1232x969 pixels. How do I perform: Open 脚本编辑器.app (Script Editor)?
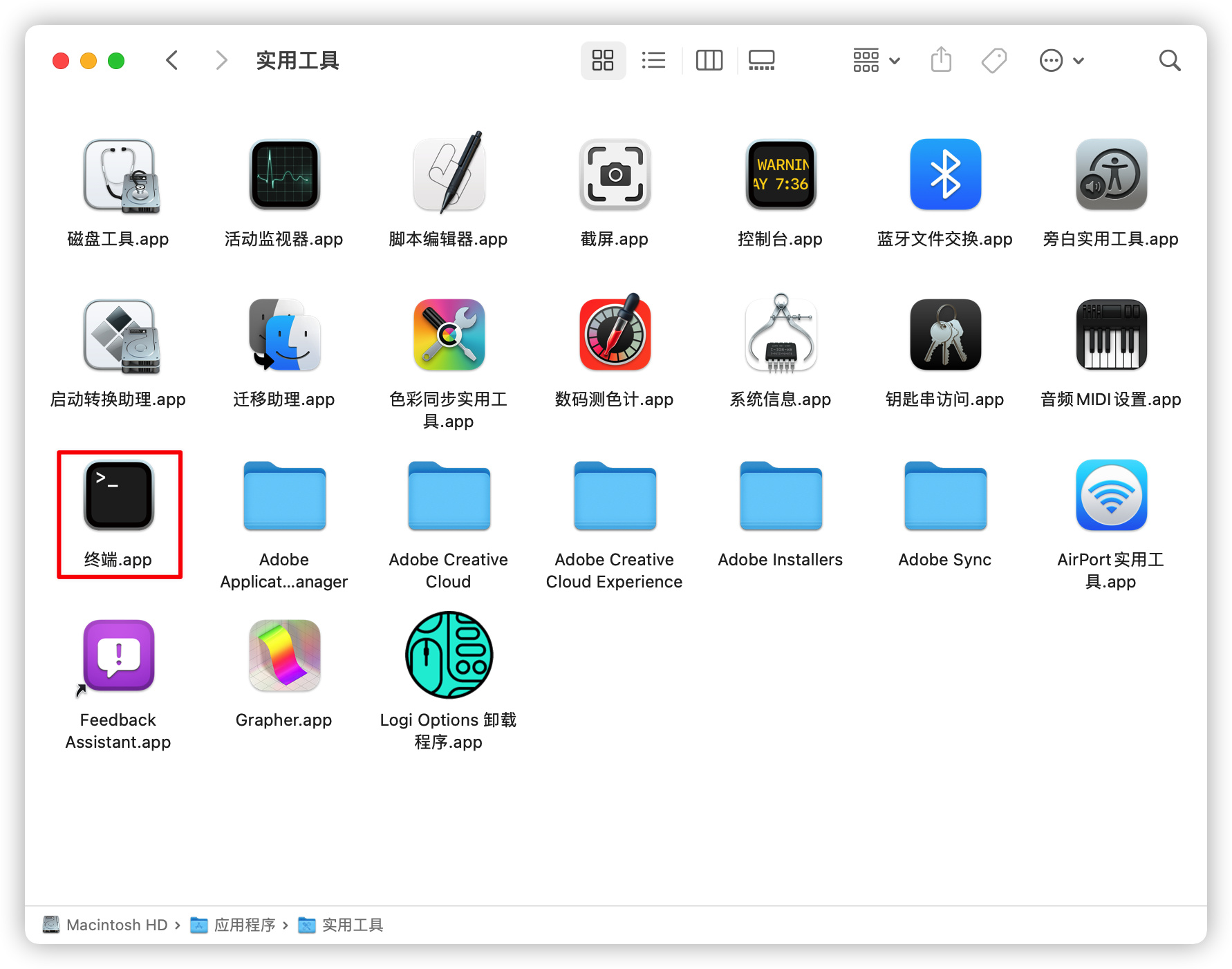449,174
